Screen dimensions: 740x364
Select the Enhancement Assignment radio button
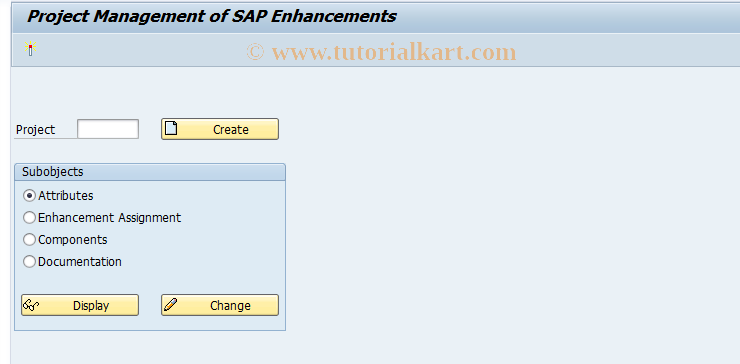point(29,218)
